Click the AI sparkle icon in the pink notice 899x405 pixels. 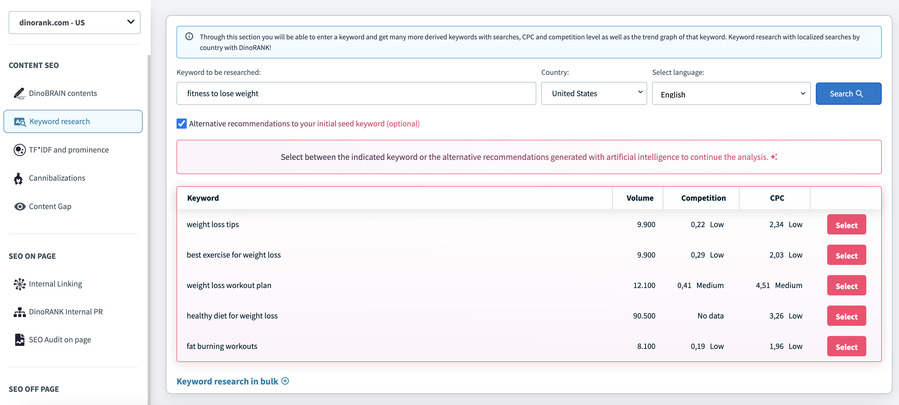tap(774, 157)
